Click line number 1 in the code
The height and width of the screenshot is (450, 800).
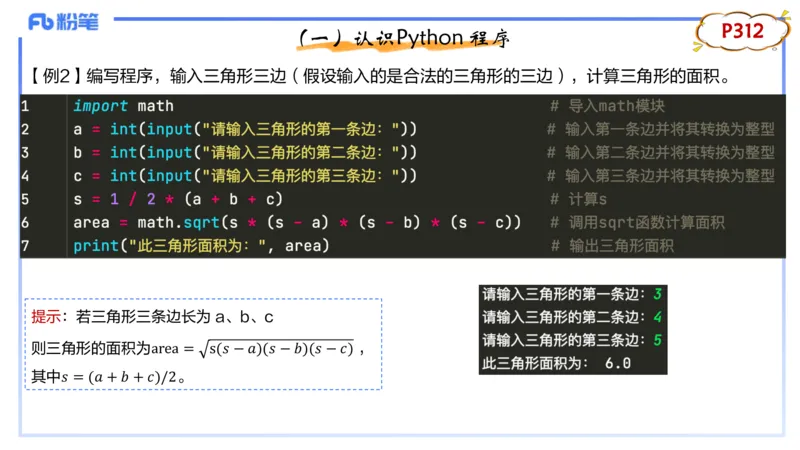25,106
